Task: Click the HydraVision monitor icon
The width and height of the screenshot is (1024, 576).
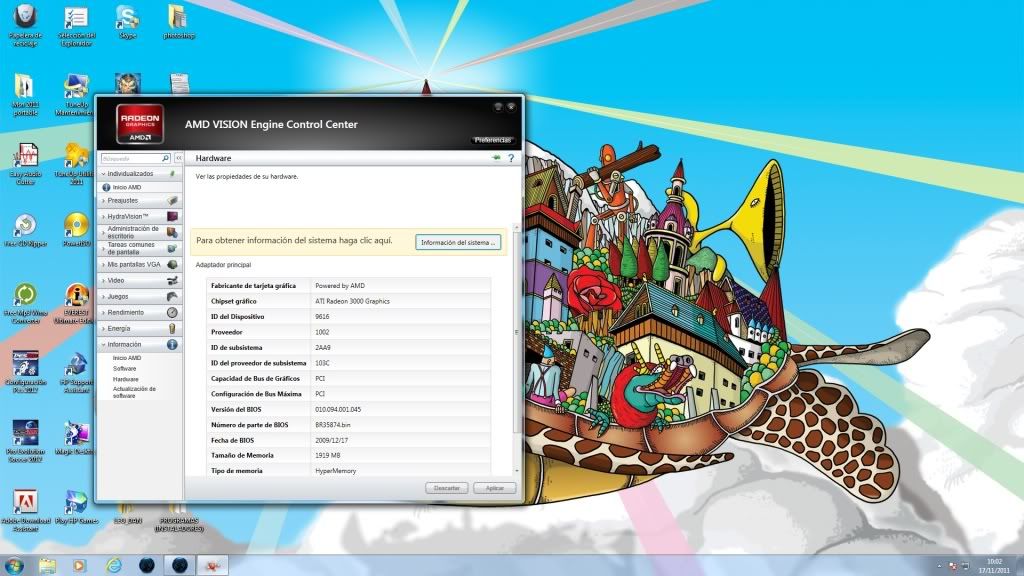Action: (172, 216)
